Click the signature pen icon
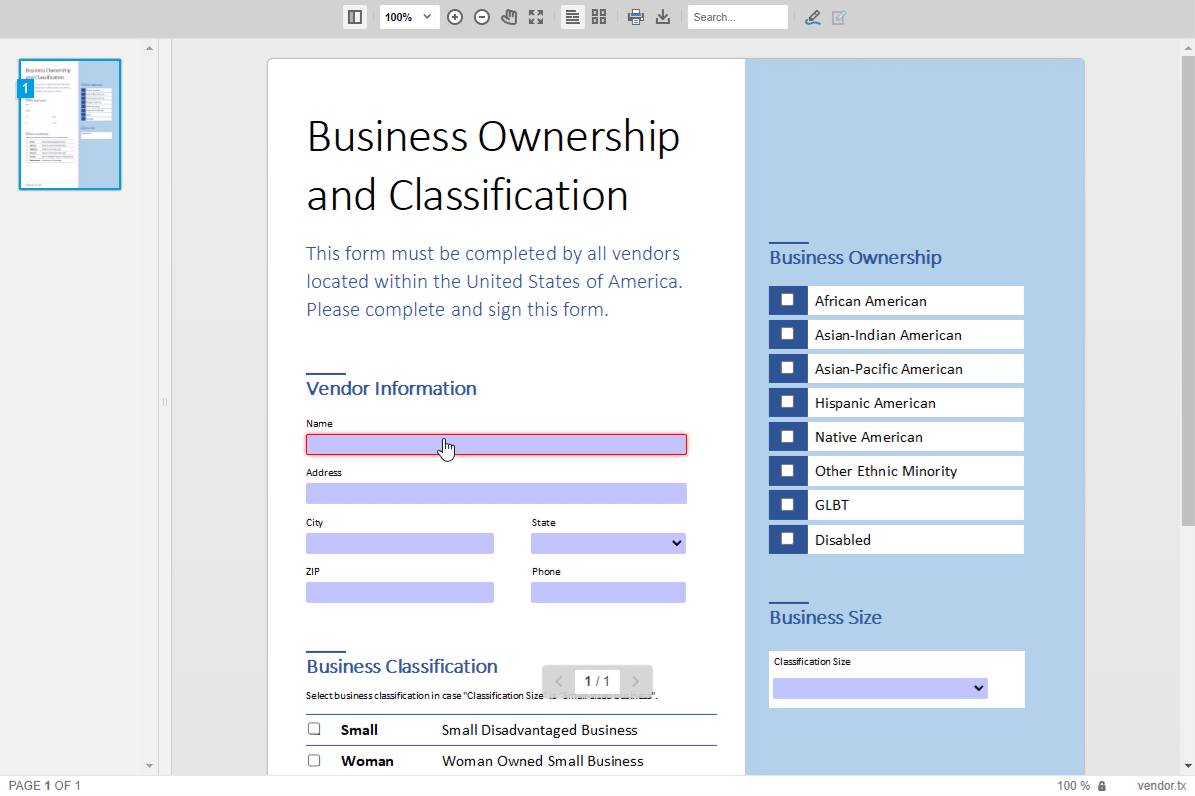The width and height of the screenshot is (1195, 796). pos(812,17)
